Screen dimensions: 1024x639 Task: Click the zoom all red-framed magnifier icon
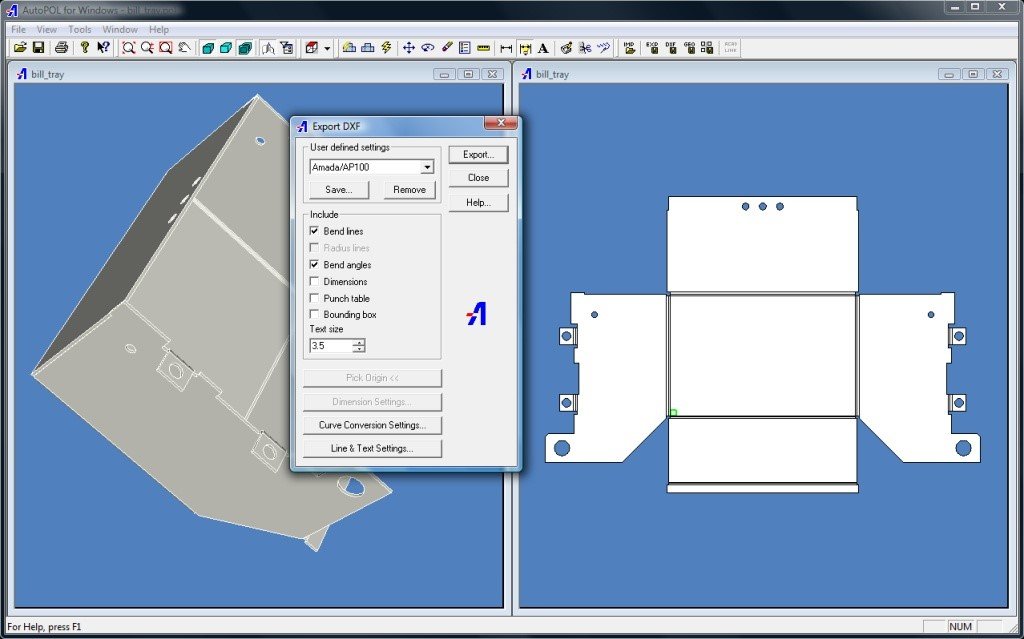click(x=165, y=48)
